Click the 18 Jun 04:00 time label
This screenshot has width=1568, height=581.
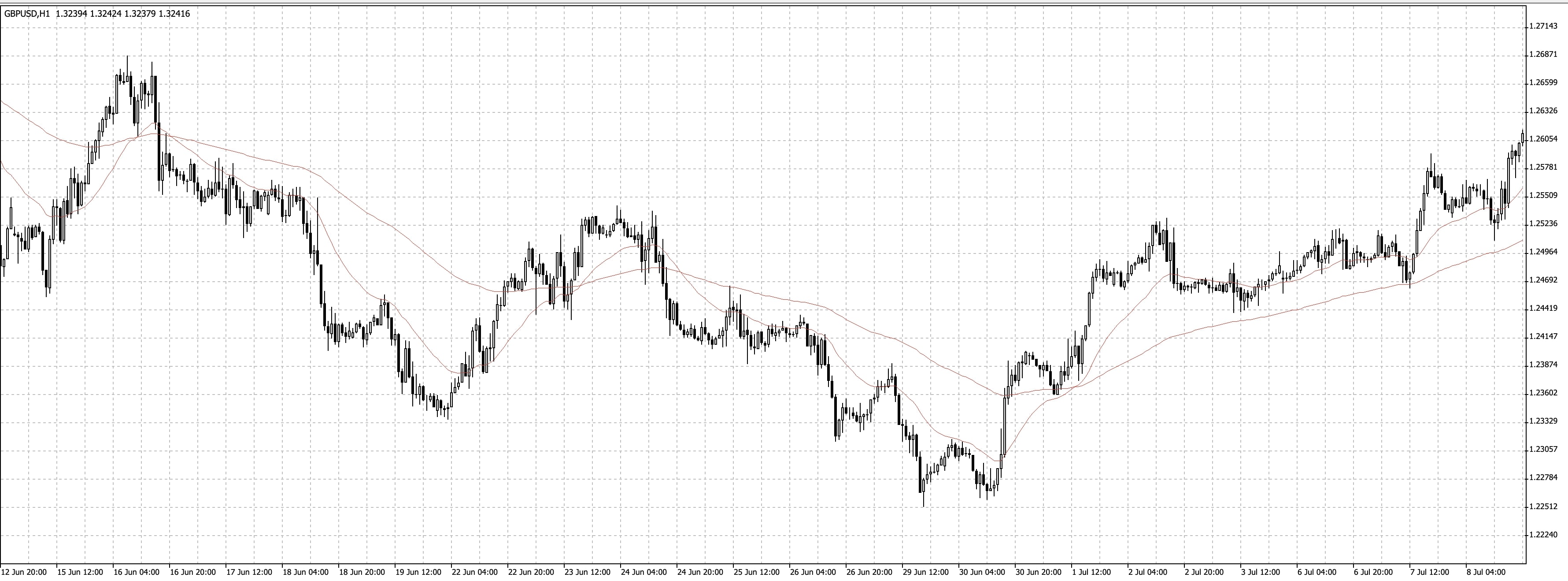point(306,573)
